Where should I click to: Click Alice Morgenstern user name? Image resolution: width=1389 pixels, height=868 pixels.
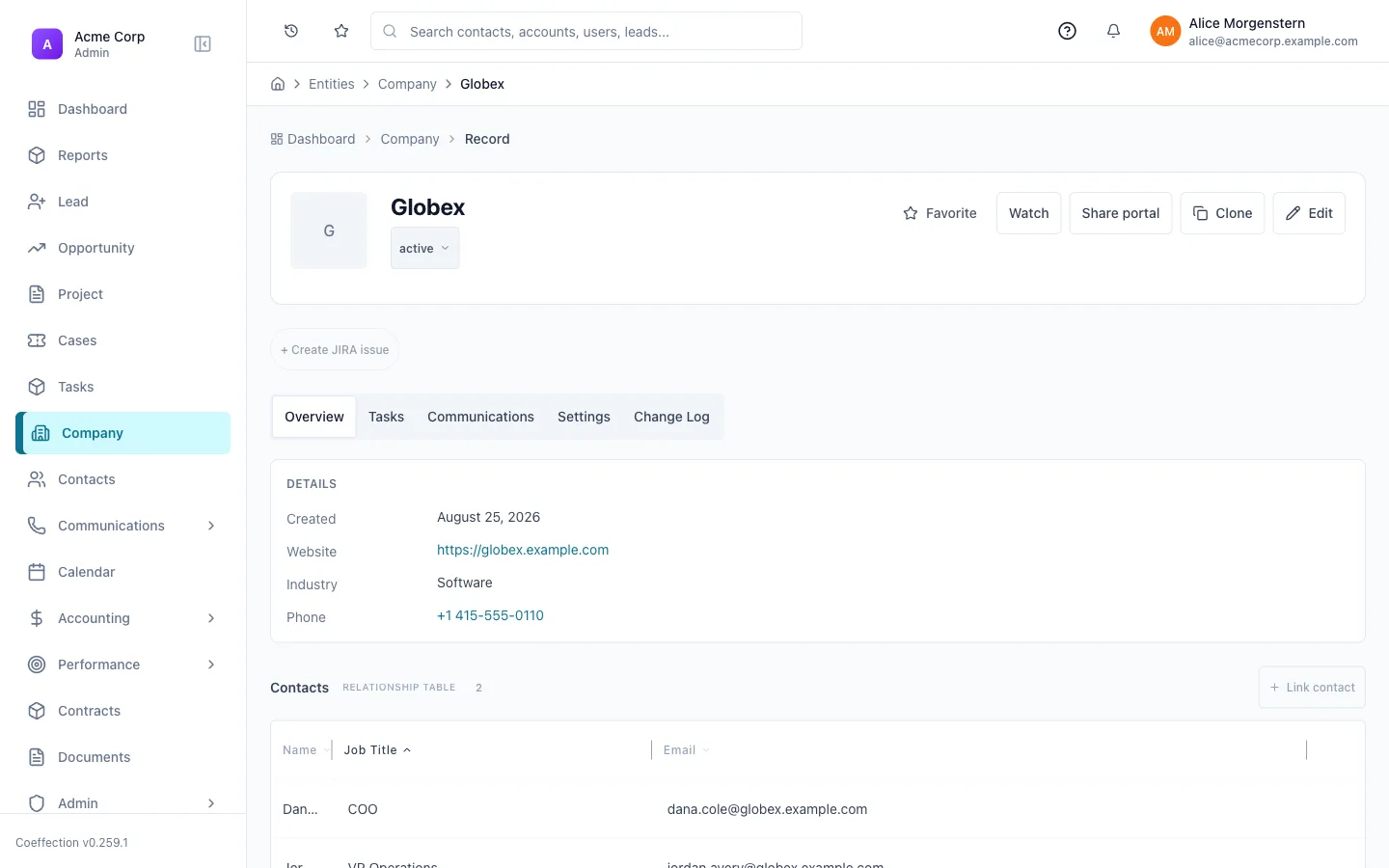pos(1246,23)
